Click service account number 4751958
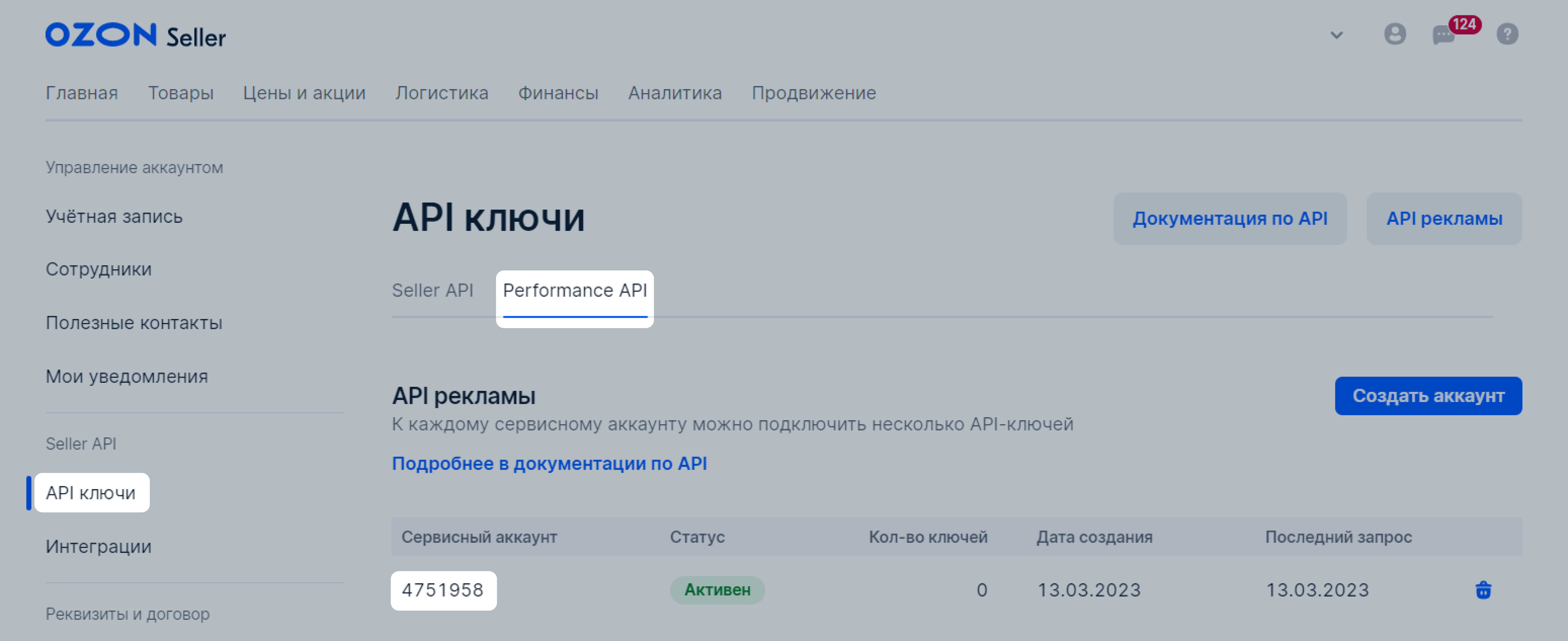This screenshot has height=641, width=1568. (x=443, y=590)
